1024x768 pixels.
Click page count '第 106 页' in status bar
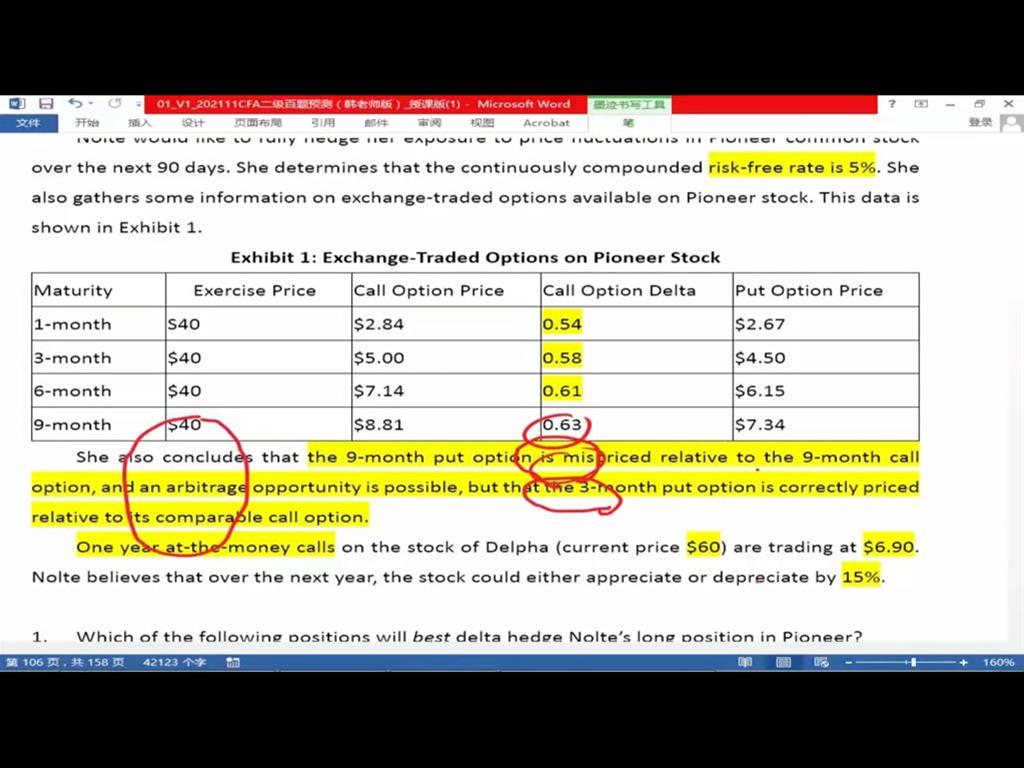pos(65,662)
